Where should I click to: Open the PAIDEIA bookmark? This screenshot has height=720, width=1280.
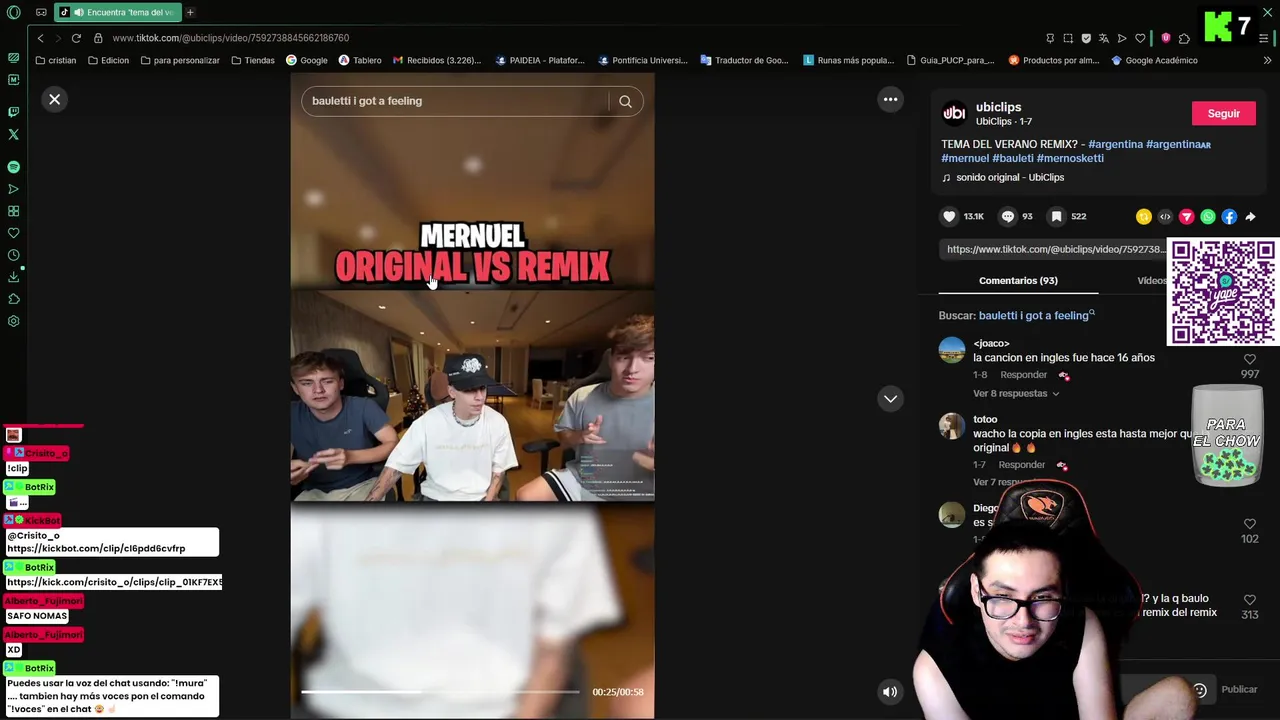tap(540, 60)
